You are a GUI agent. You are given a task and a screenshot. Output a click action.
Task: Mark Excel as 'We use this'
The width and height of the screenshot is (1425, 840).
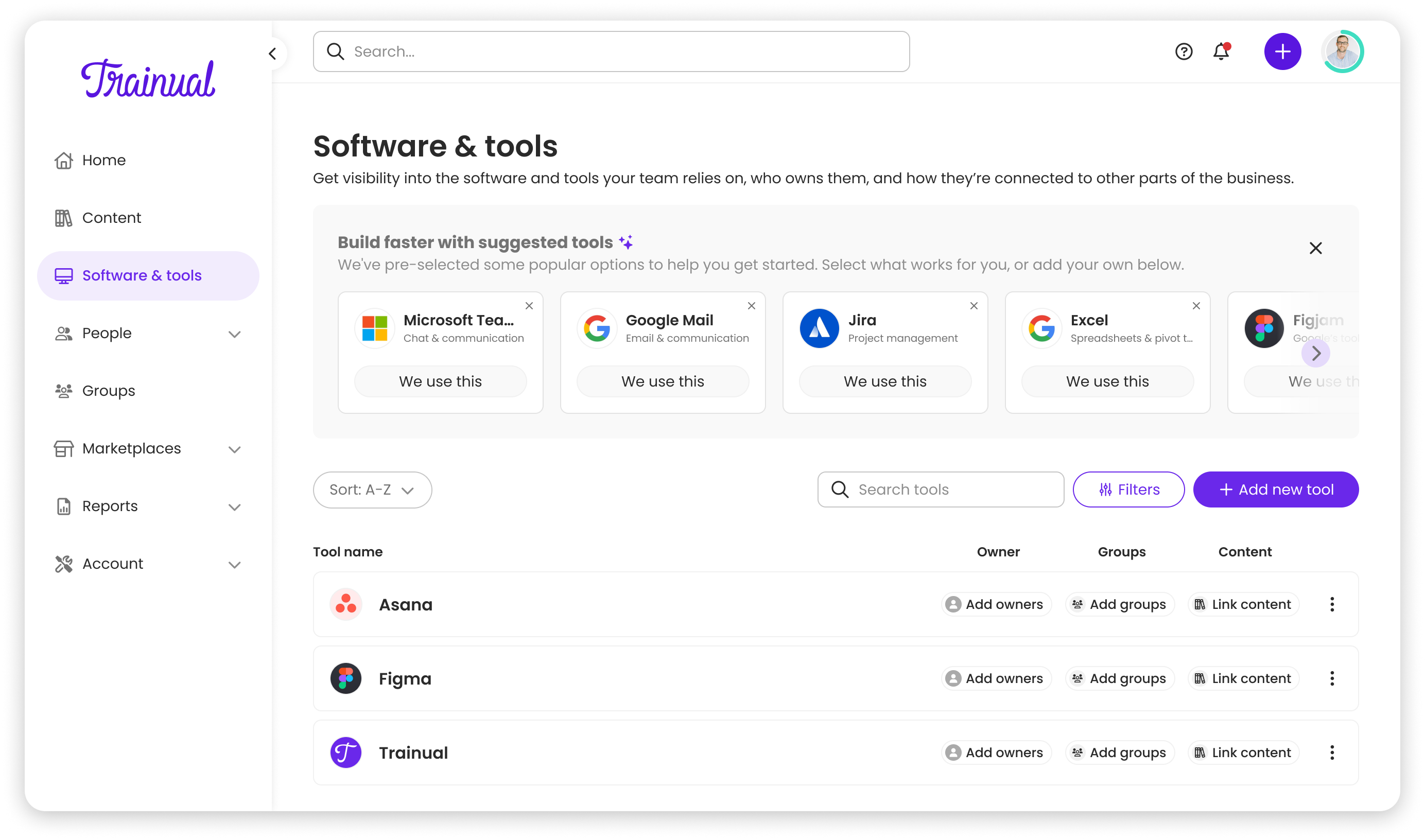point(1107,381)
